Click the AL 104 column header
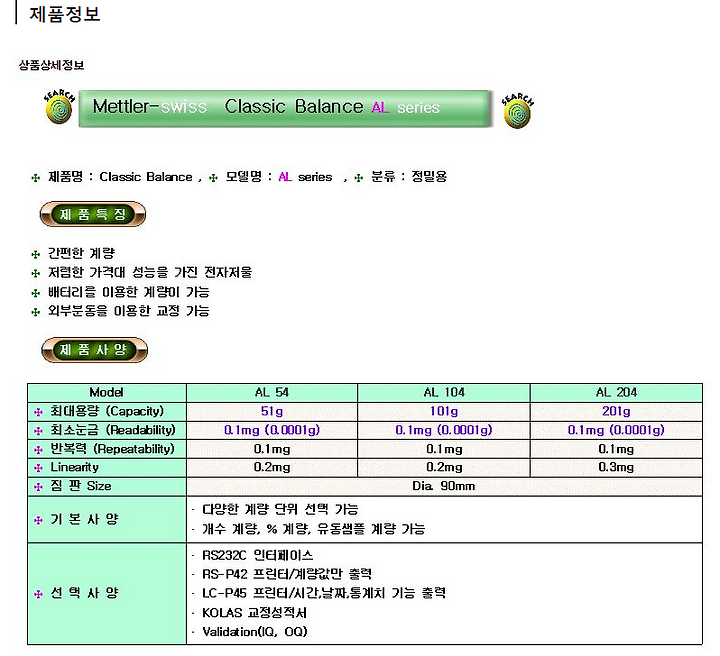The height and width of the screenshot is (656, 720). 444,392
